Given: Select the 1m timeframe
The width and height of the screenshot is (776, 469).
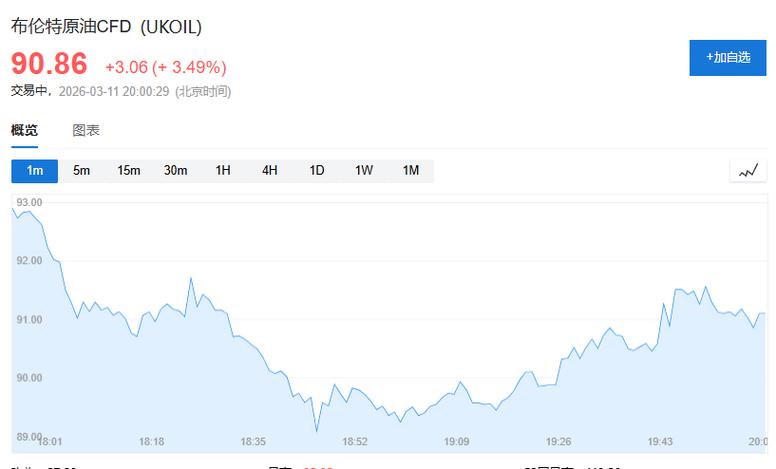Looking at the screenshot, I should click(35, 171).
